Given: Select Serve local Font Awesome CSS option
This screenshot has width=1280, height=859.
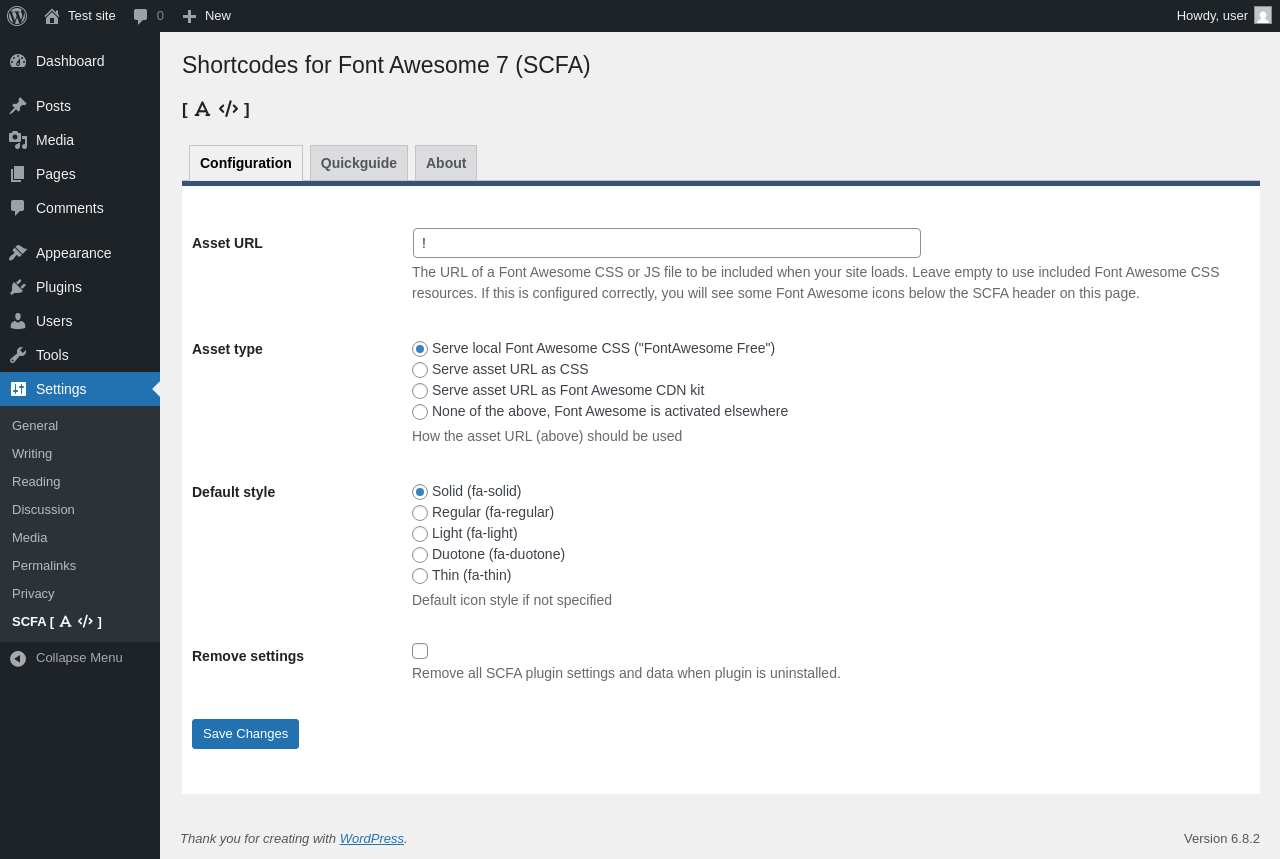Looking at the screenshot, I should pos(420,349).
